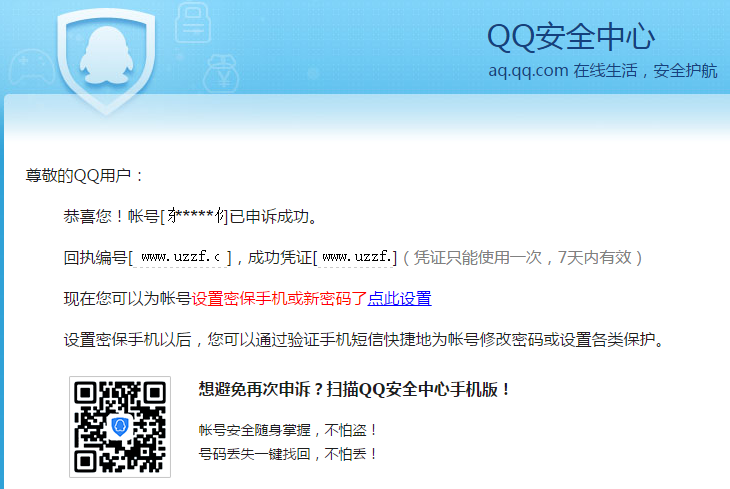This screenshot has height=489, width=730.
Task: Click the 设置密保手机以后 explanation sentence
Action: [x=364, y=340]
